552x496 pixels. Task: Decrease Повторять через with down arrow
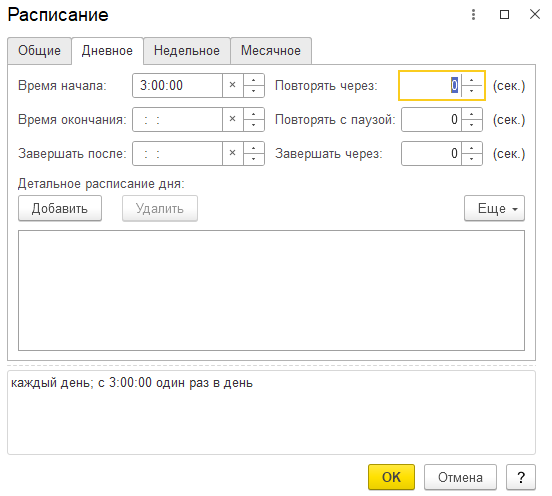472,91
